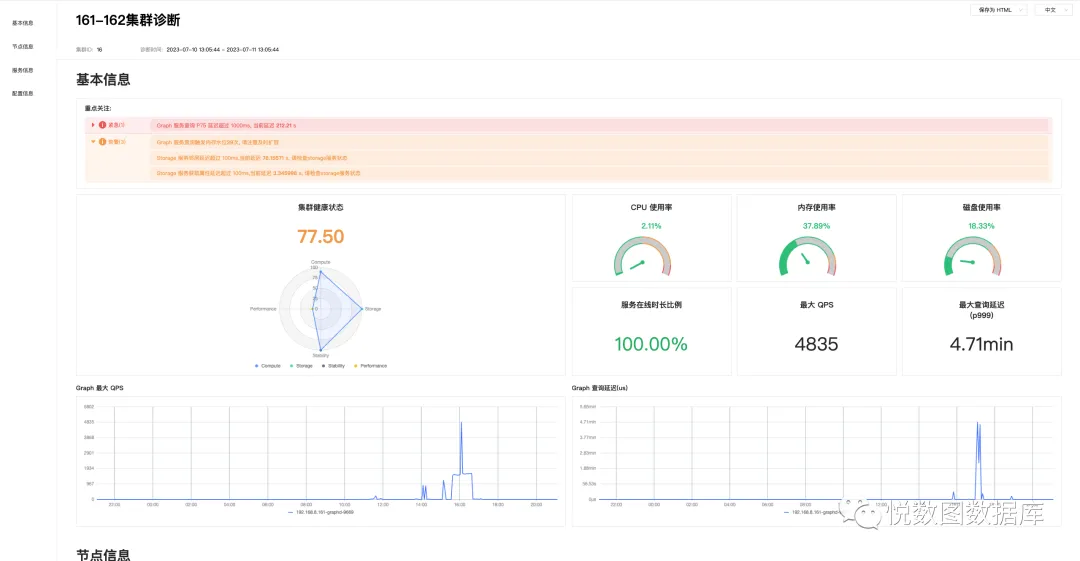Toggle the Storage series in radar legend
This screenshot has height=561, width=1080.
(302, 366)
